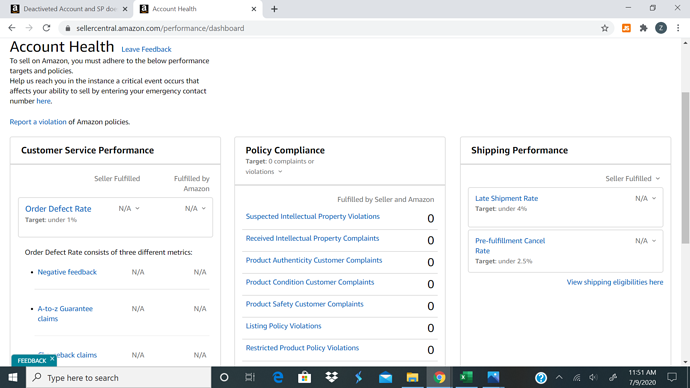This screenshot has width=690, height=388.
Task: Open a new browser tab
Action: [274, 9]
